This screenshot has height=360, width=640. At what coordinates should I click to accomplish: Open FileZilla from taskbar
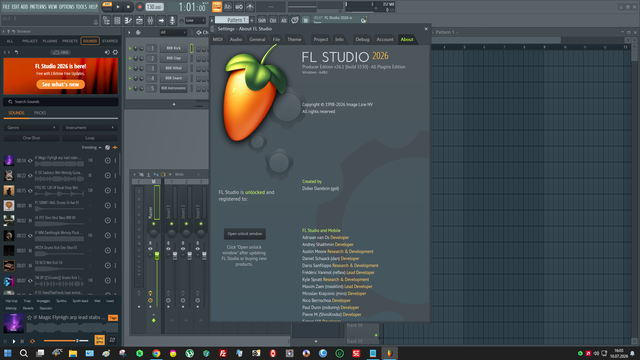pos(223,353)
